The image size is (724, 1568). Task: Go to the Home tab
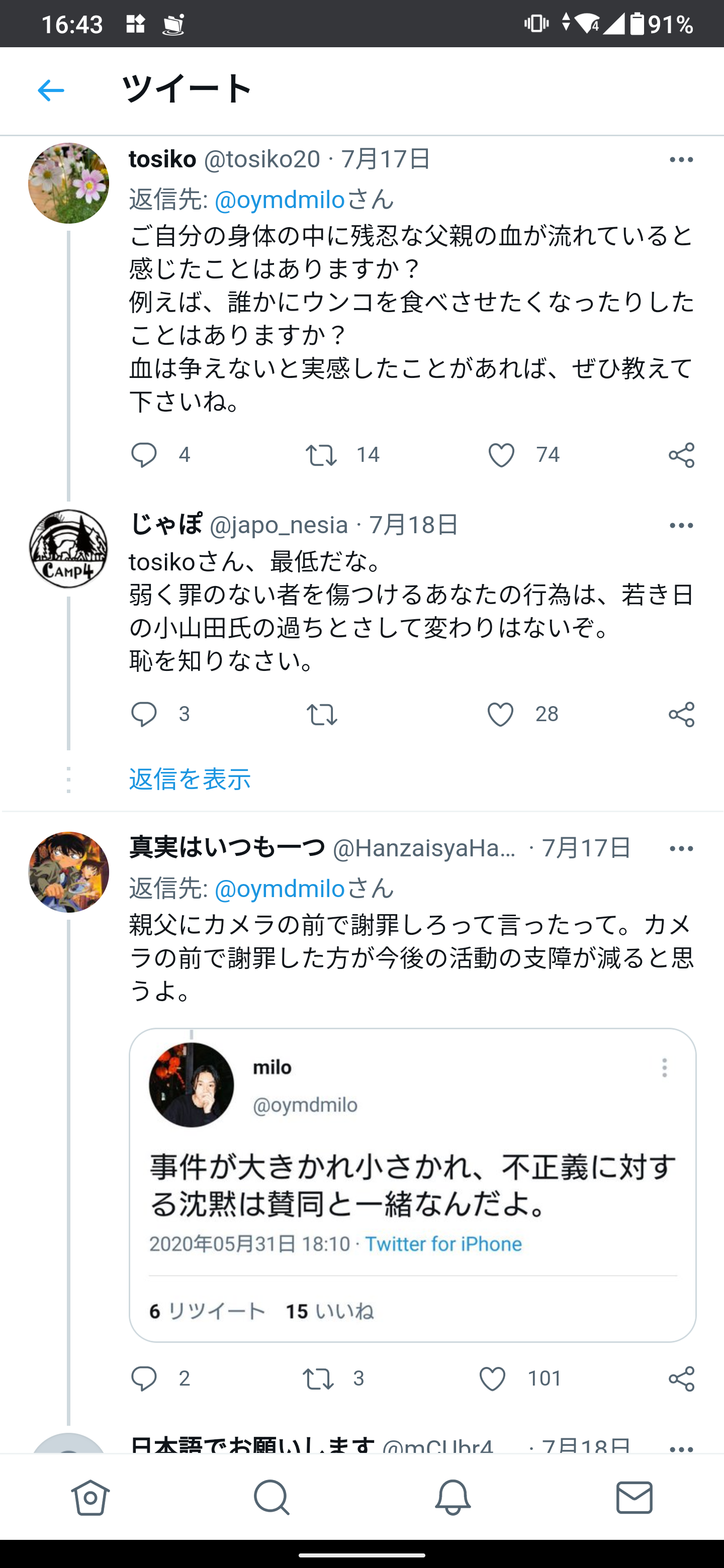tap(90, 1497)
